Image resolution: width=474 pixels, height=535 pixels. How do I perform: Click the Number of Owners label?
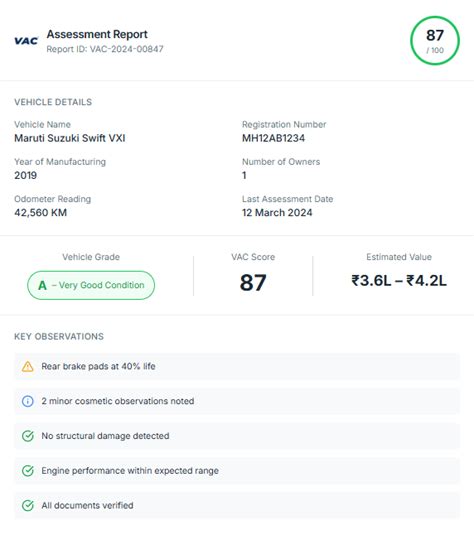point(281,162)
